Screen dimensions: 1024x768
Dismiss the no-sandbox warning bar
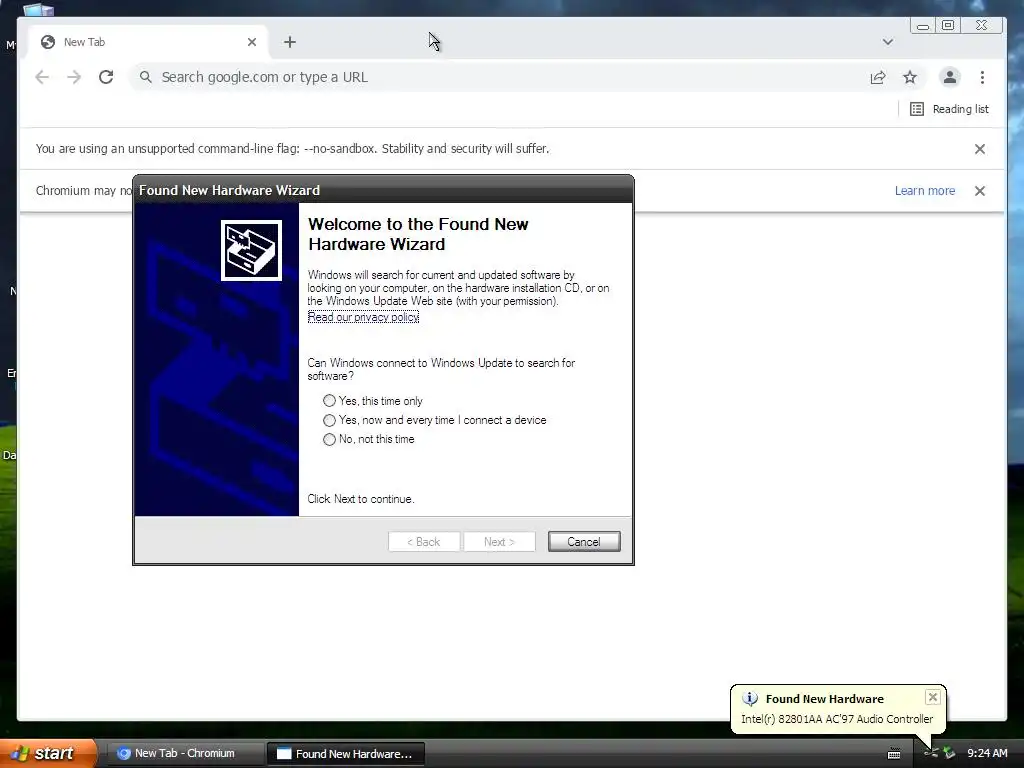(980, 149)
